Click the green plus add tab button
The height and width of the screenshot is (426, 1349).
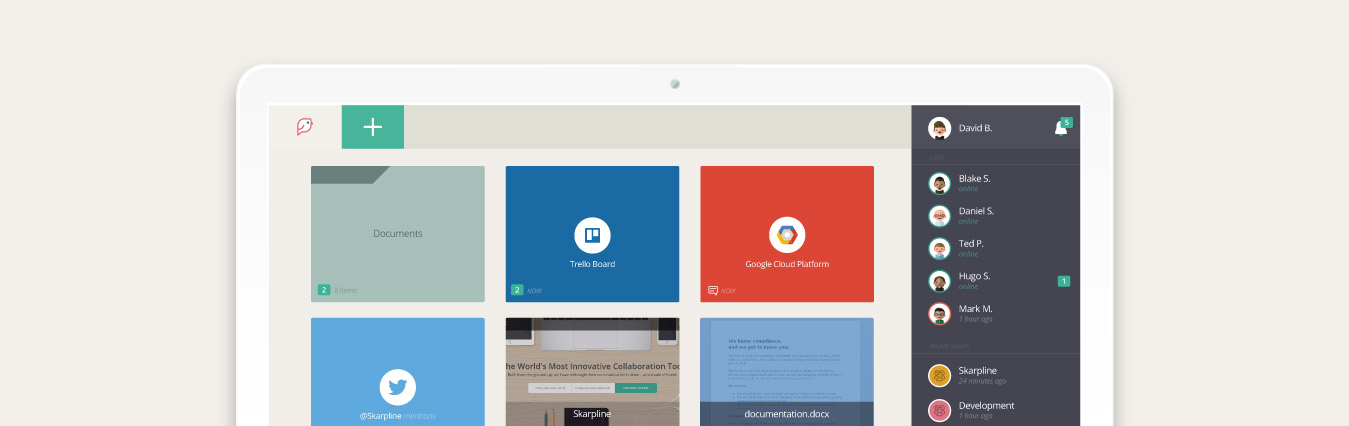373,127
